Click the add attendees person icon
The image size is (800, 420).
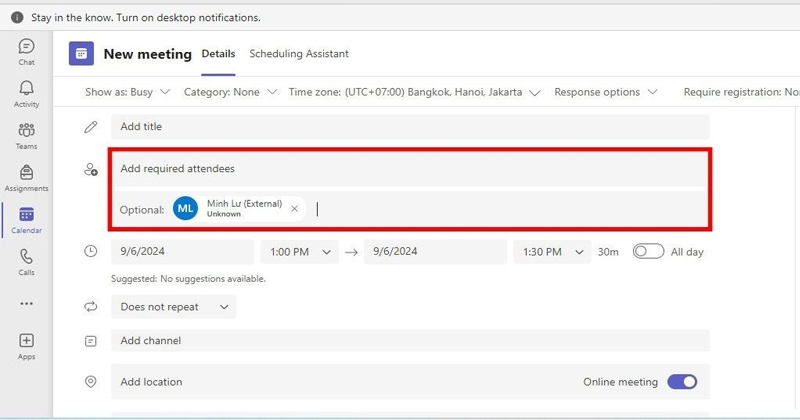pos(90,169)
